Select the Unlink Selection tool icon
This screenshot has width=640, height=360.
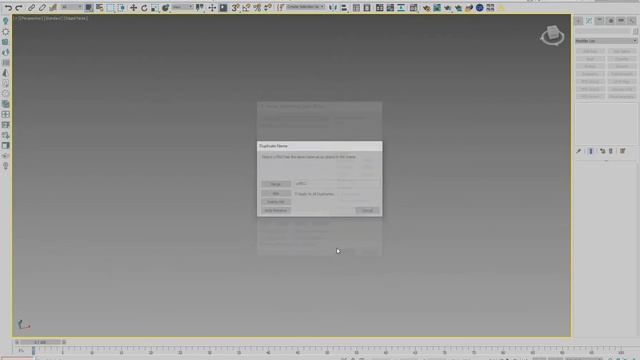[x=42, y=8]
